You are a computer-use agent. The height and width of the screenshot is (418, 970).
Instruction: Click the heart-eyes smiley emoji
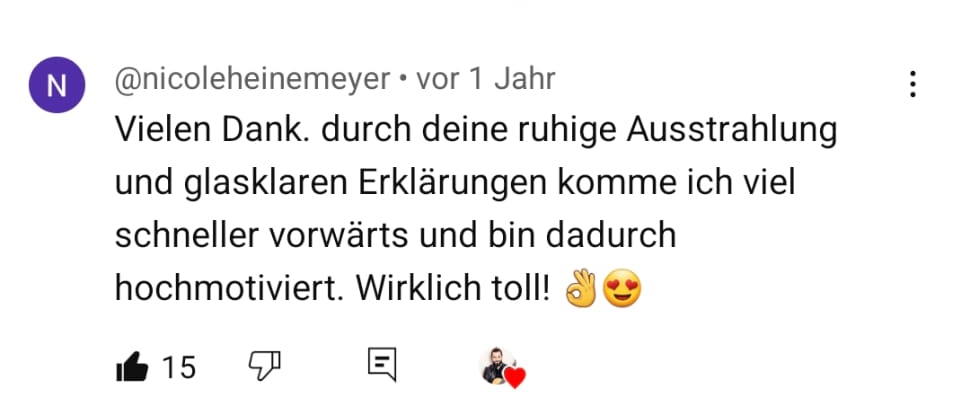622,289
